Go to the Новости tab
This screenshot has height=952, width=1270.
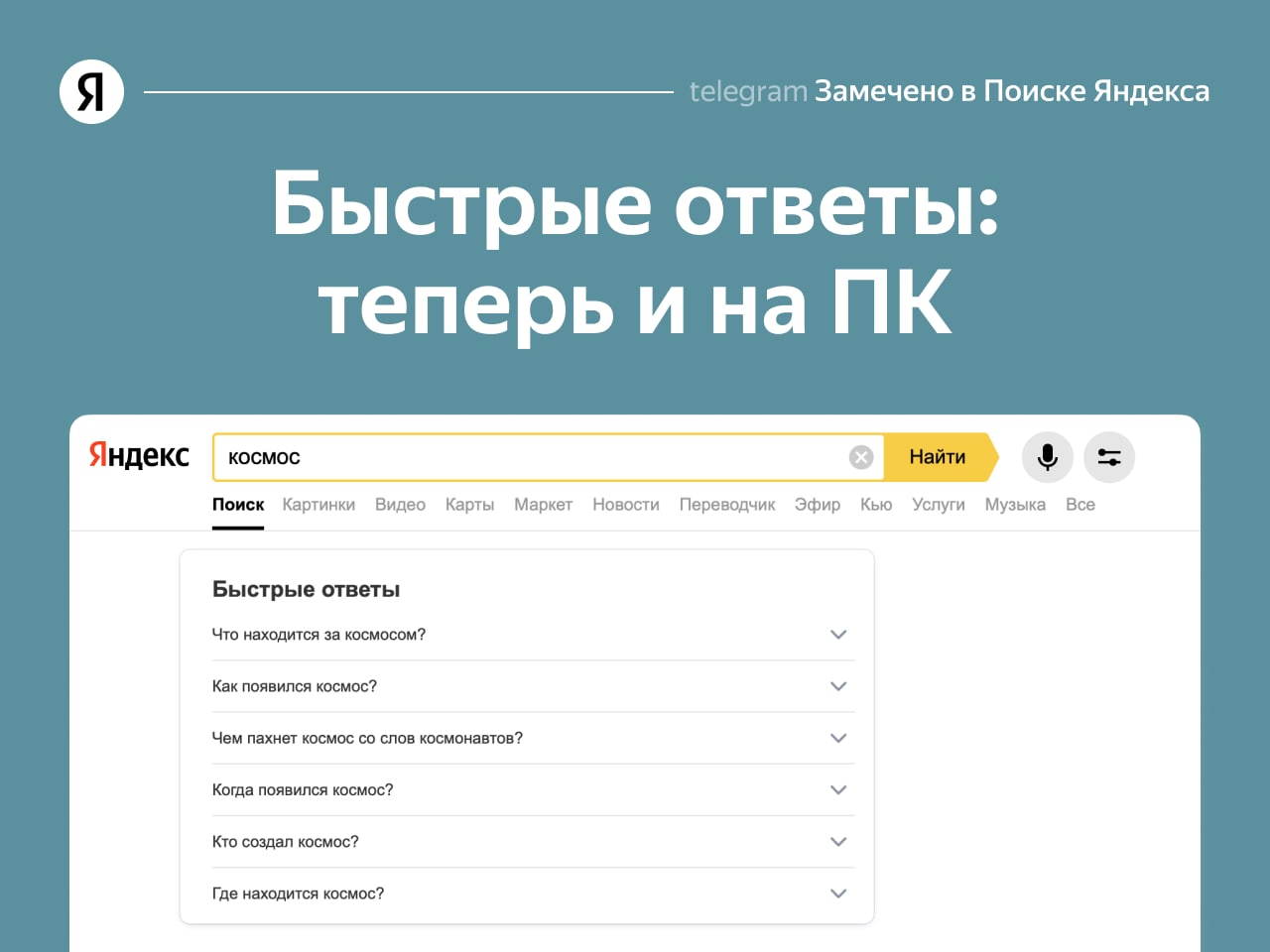(626, 505)
